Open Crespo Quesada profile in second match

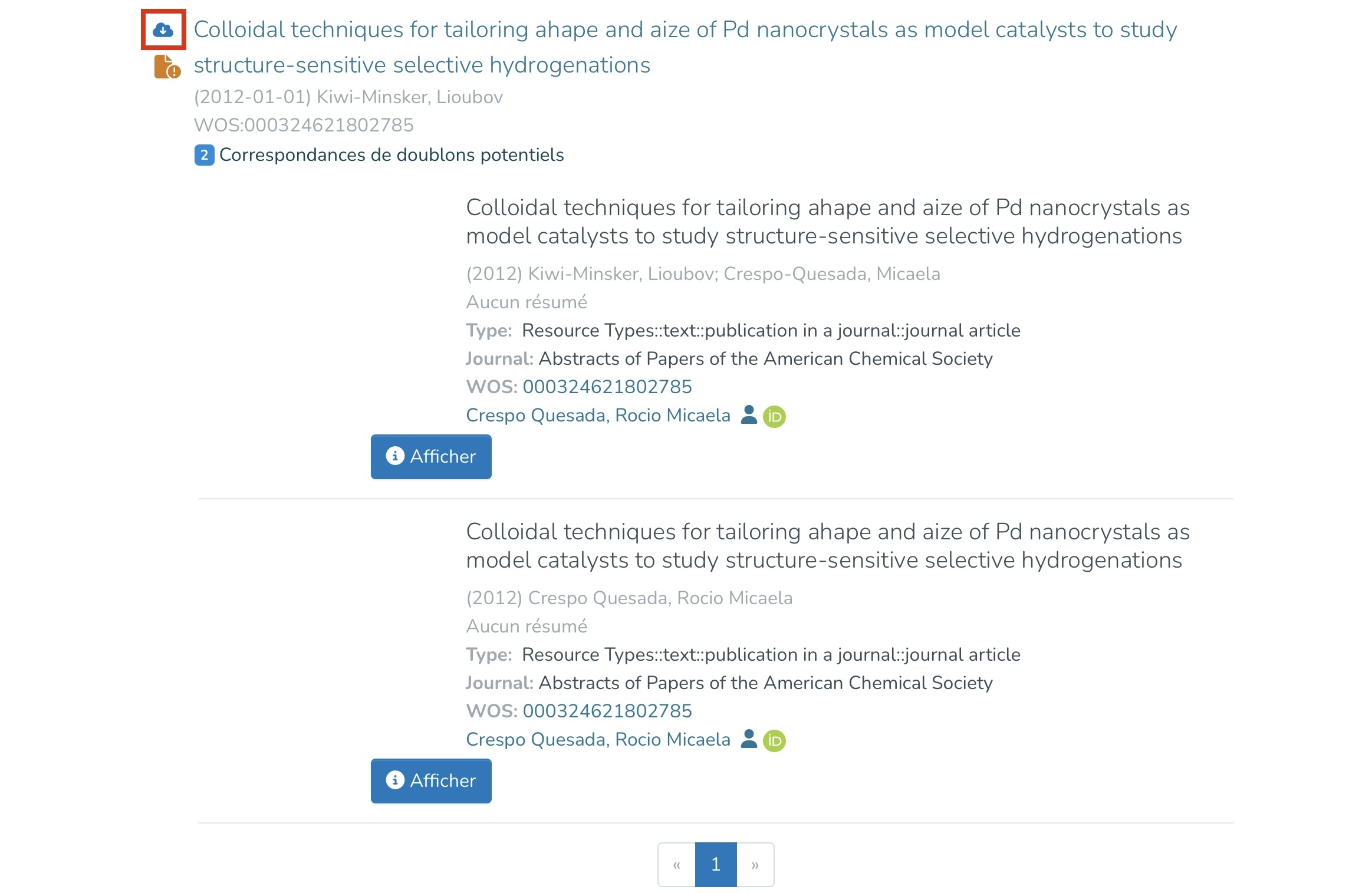(597, 739)
